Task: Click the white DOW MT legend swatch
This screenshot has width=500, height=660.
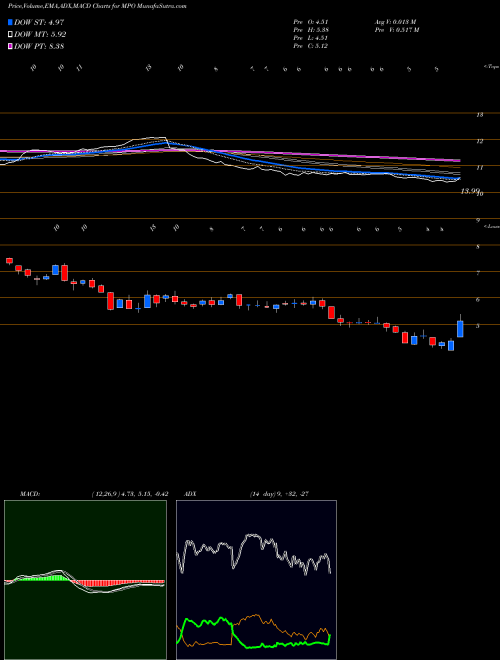Action: pos(10,35)
